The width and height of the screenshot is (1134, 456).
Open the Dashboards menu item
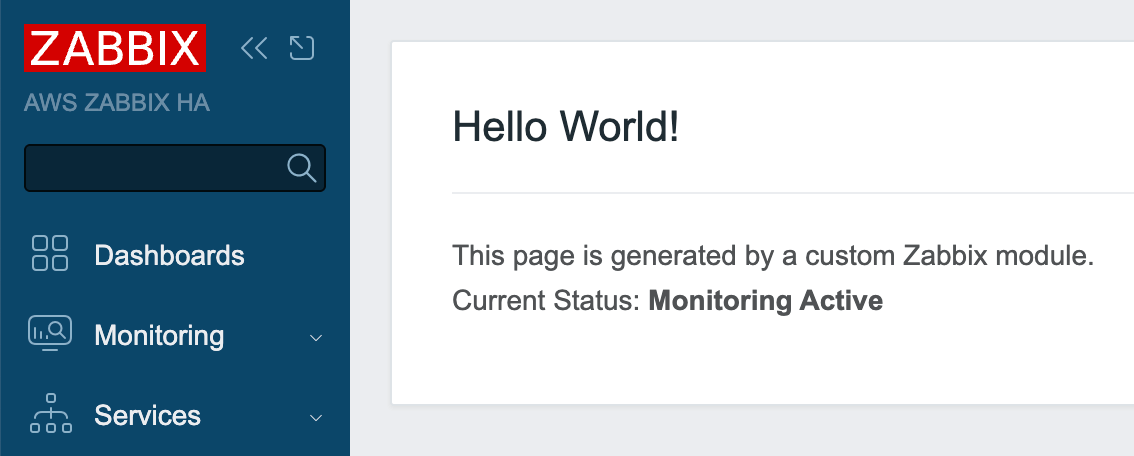(169, 255)
